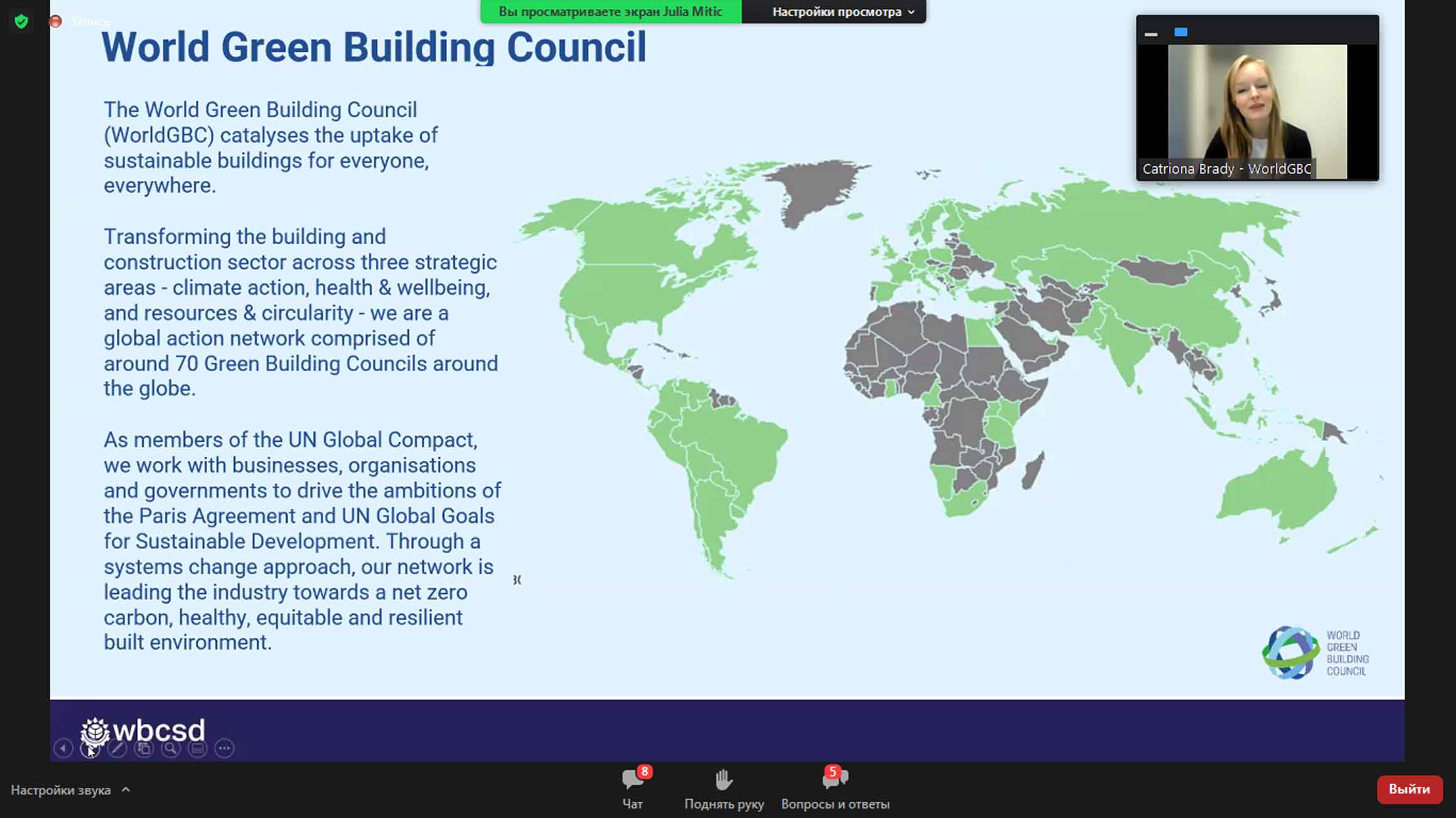Click the red recording indicator icon
This screenshot has height=818, width=1456.
click(x=55, y=21)
